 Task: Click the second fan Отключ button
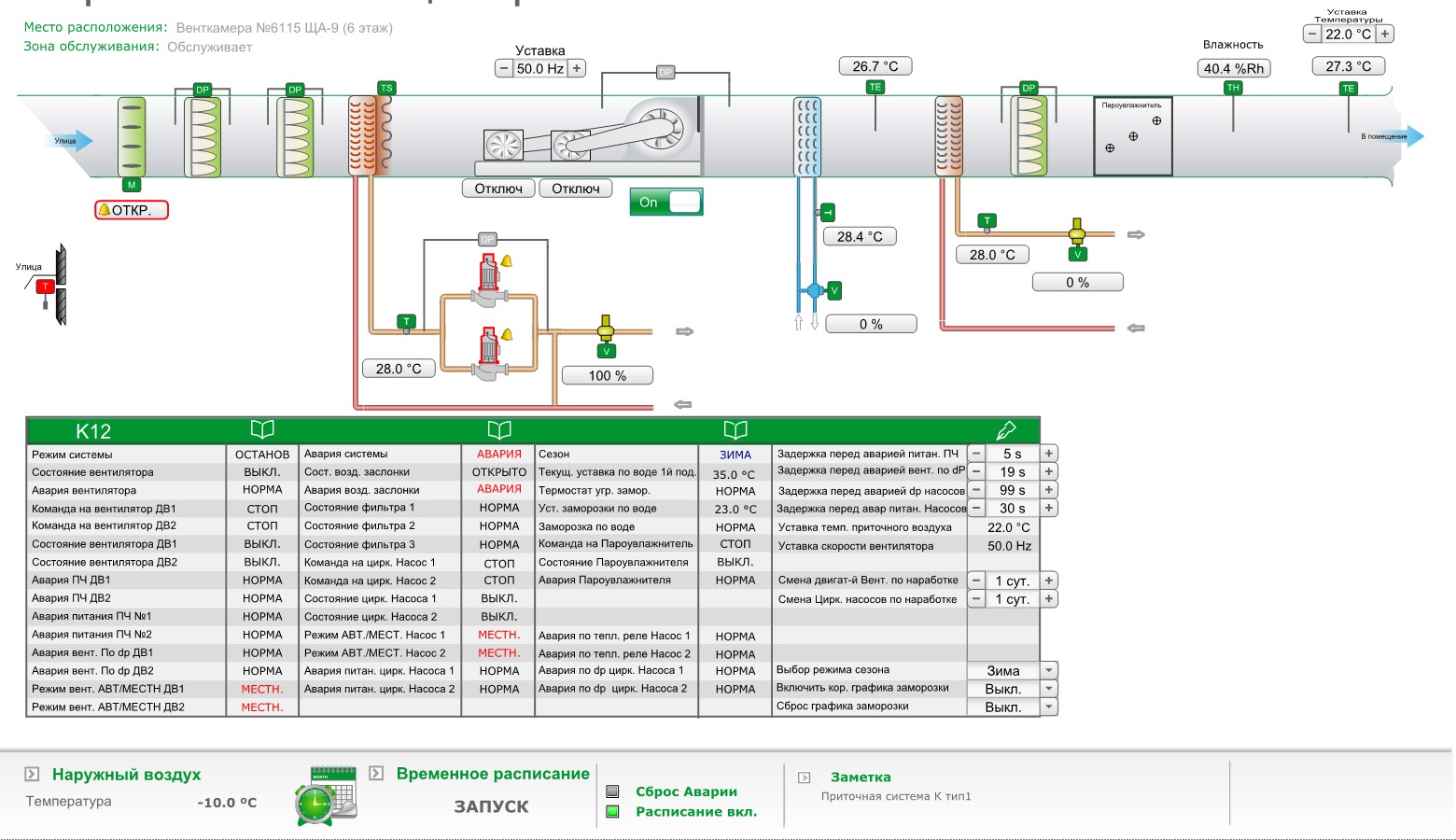pos(576,189)
